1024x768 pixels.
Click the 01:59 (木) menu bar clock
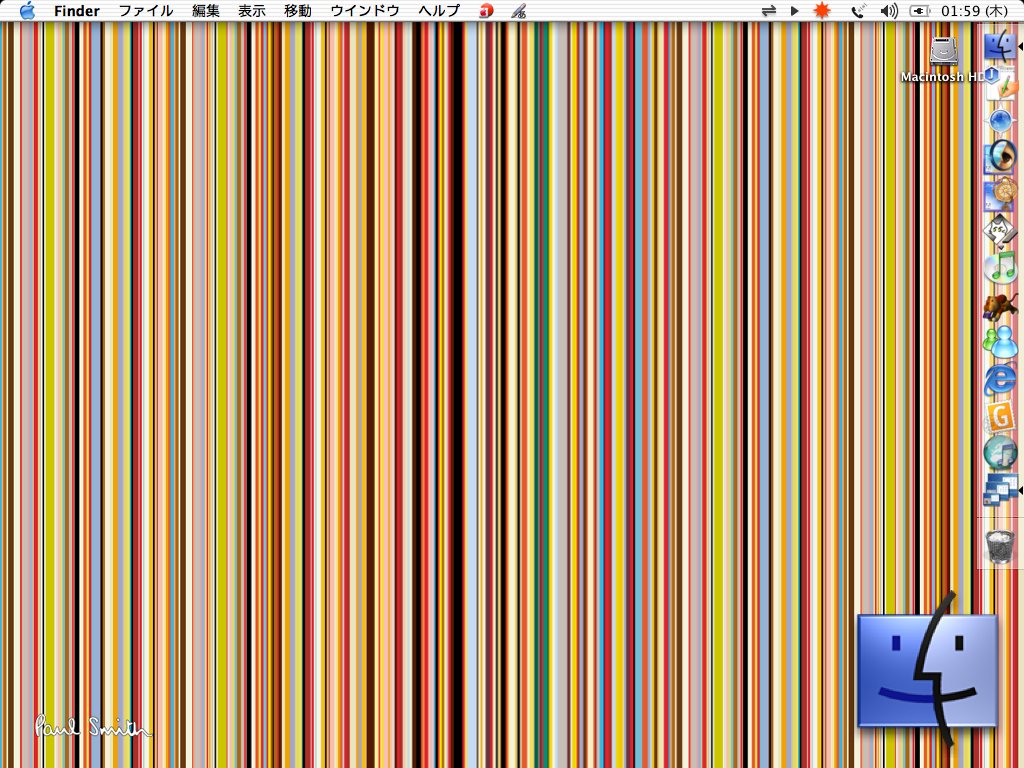click(x=975, y=11)
